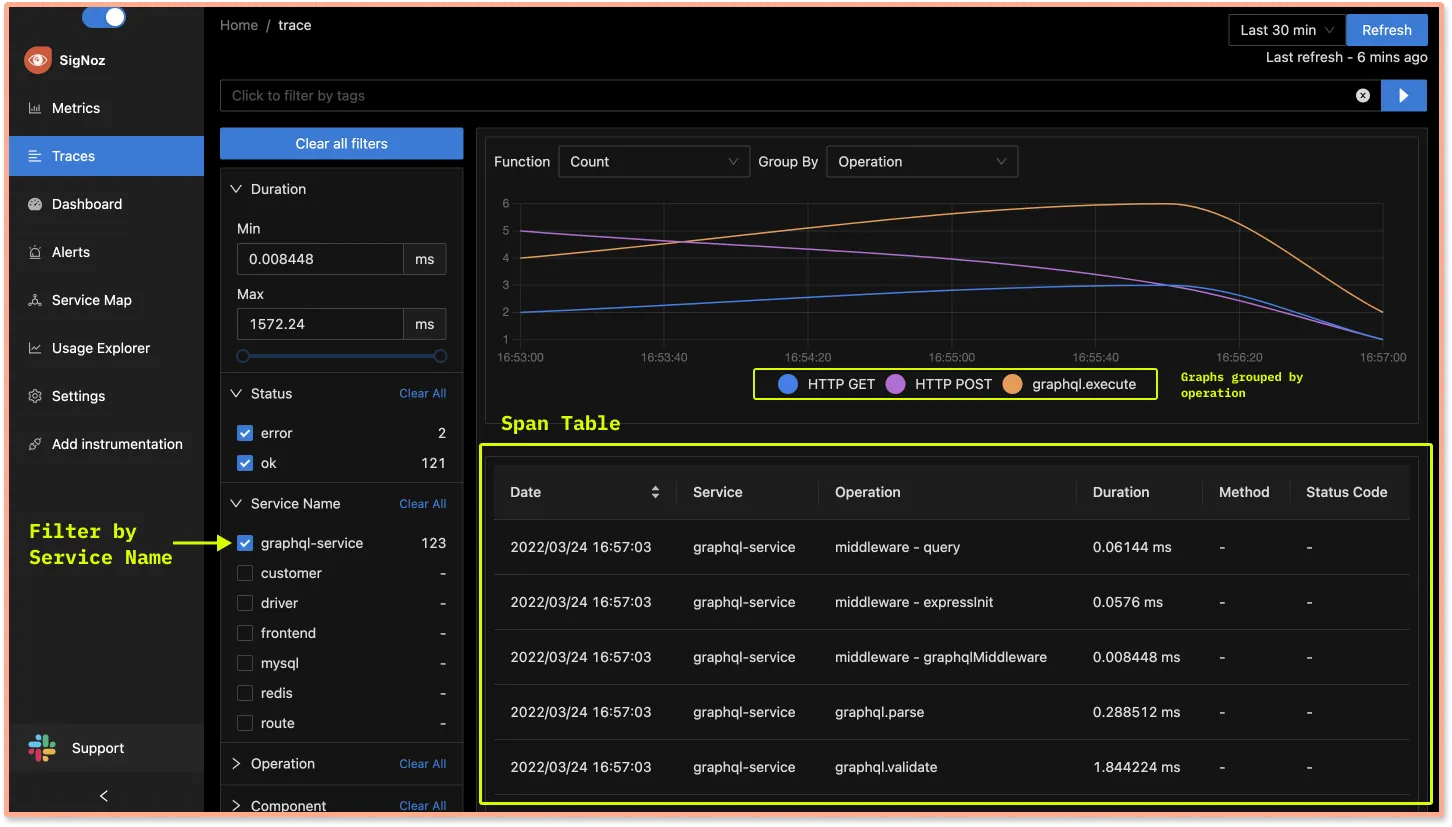Go to Home breadcrumb

point(239,25)
